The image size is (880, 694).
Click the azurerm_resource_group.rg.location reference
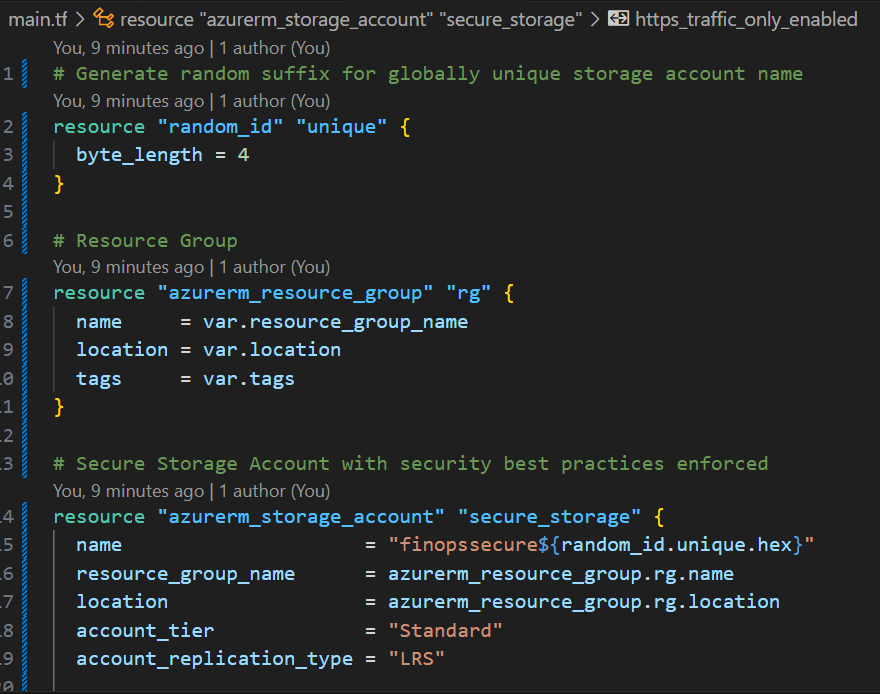[x=584, y=602]
